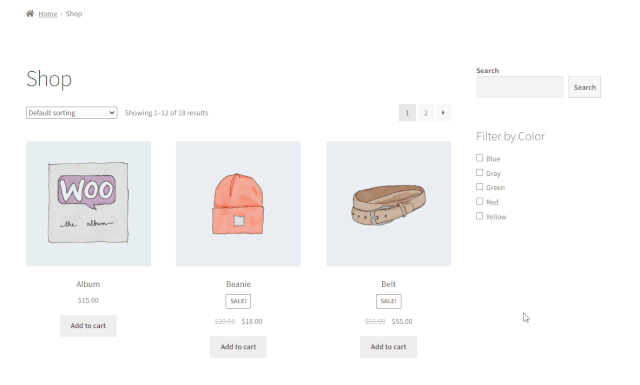The width and height of the screenshot is (640, 385).
Task: Click the home icon in breadcrumb
Action: [30, 13]
